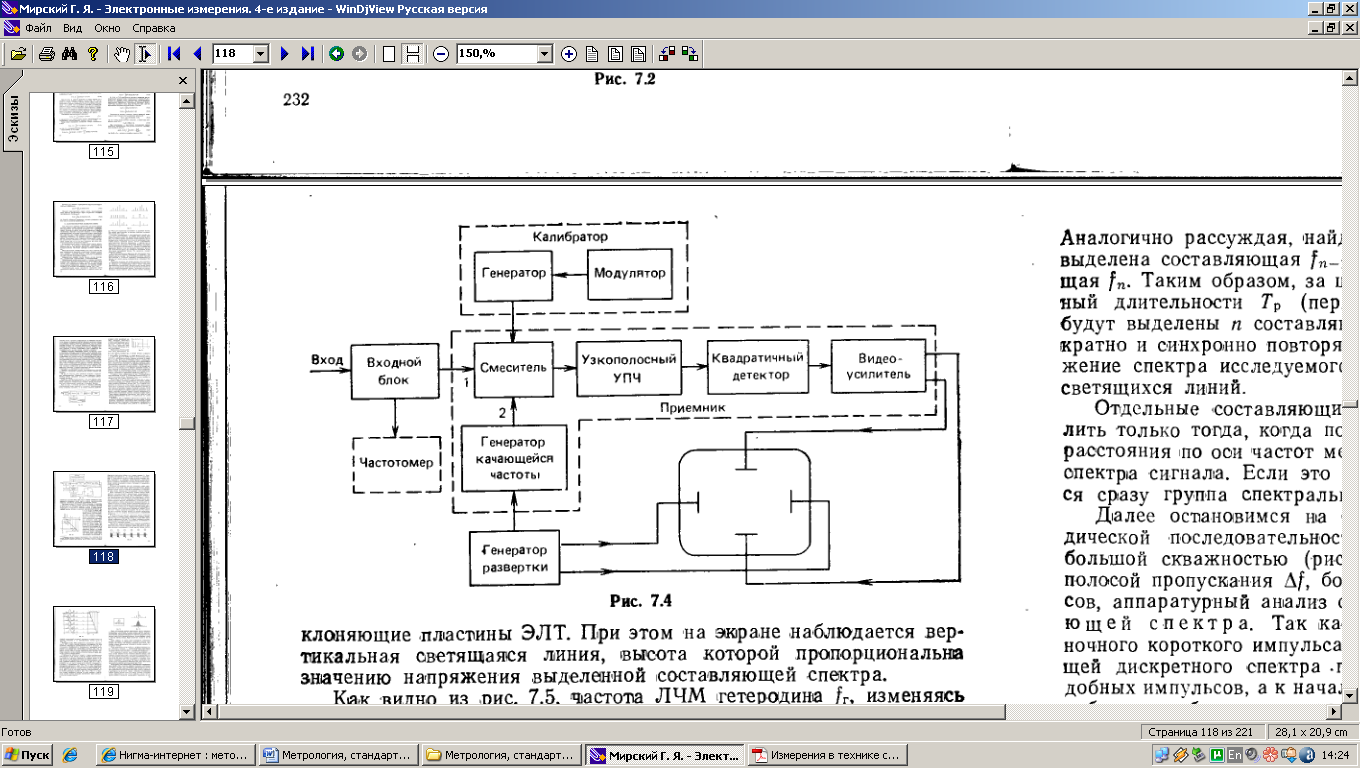Click the document vertical scrollbar thumb
The width and height of the screenshot is (1360, 768).
(x=1351, y=404)
